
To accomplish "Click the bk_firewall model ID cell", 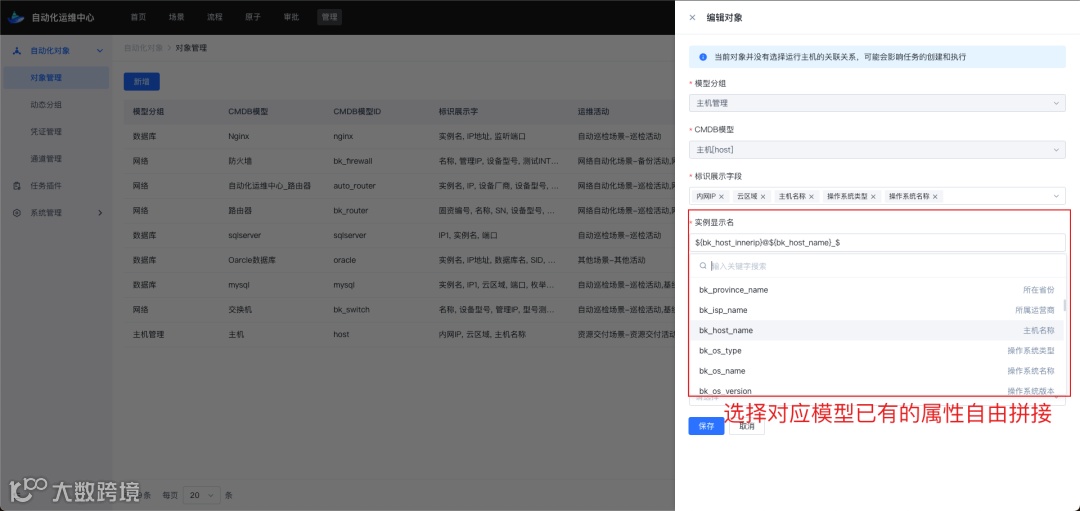I will 353,161.
